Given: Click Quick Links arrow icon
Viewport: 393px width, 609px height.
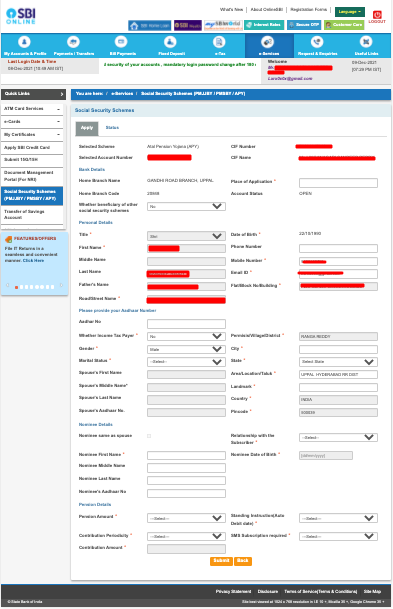Looking at the screenshot, I should pos(62,94).
